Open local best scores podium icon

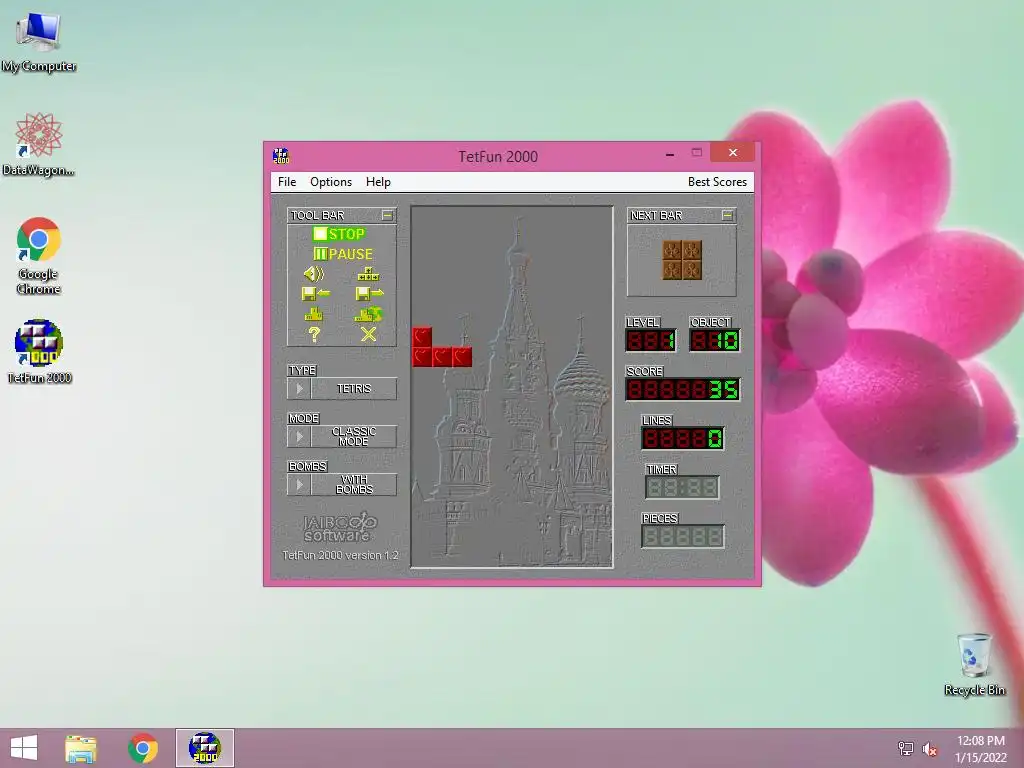(x=313, y=314)
